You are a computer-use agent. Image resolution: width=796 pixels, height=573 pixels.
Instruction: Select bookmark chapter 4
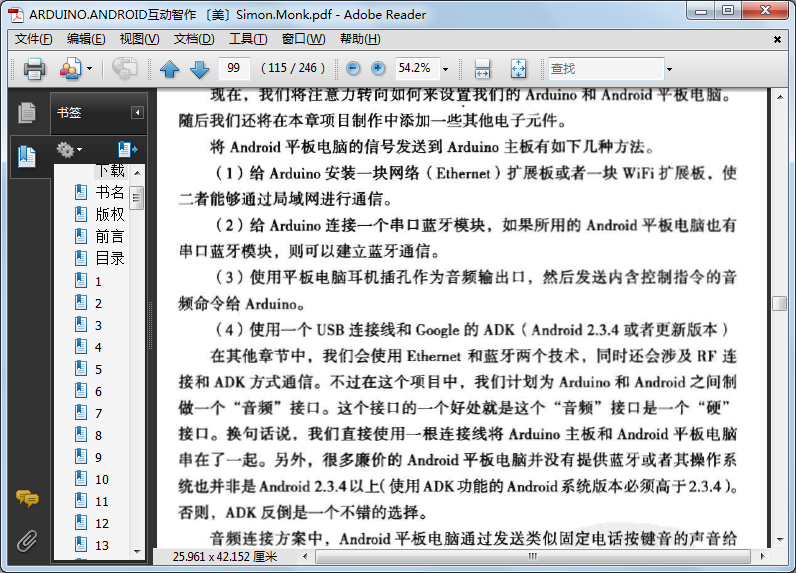point(98,348)
